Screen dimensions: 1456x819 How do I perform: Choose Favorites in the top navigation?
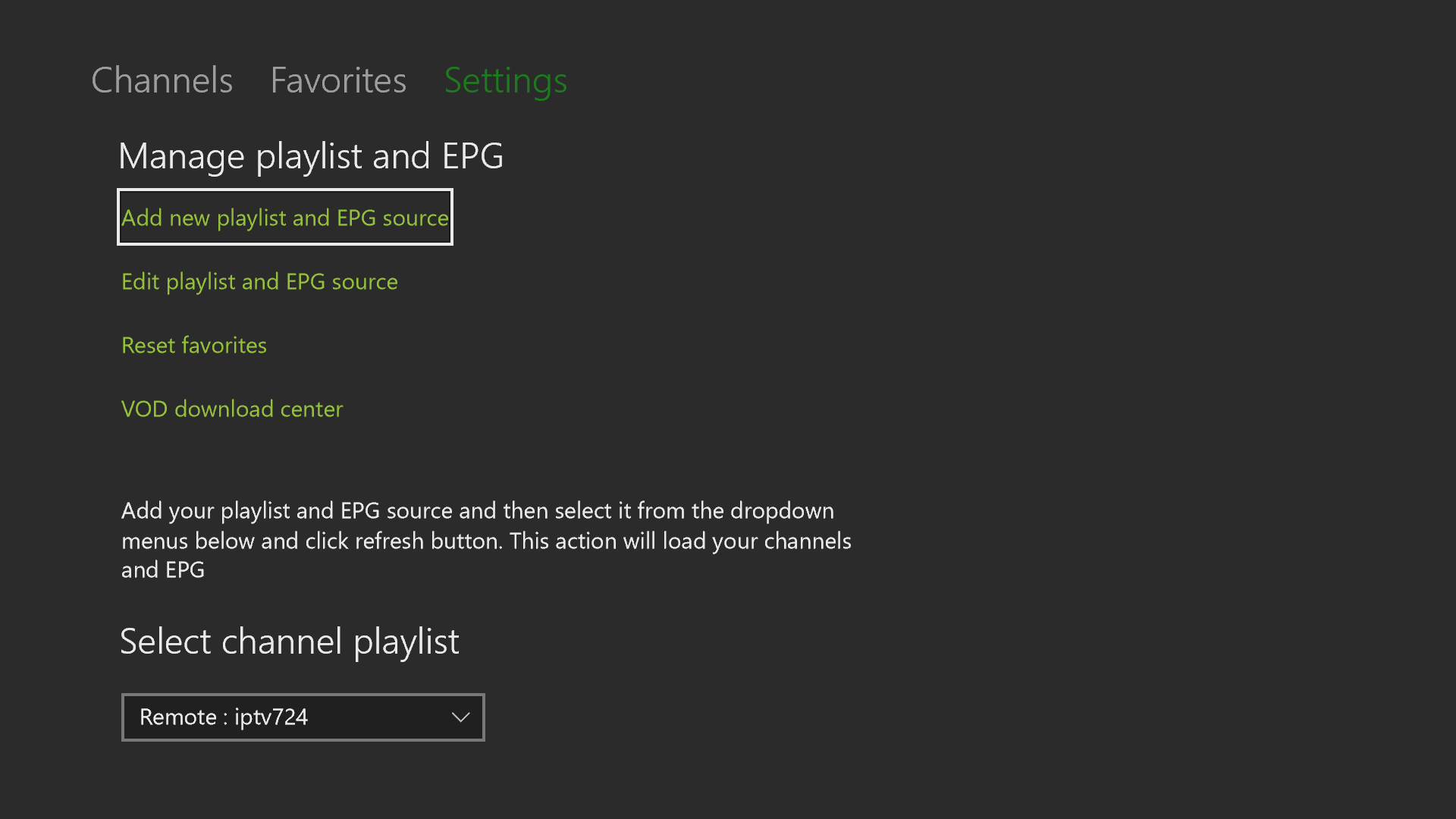click(338, 80)
